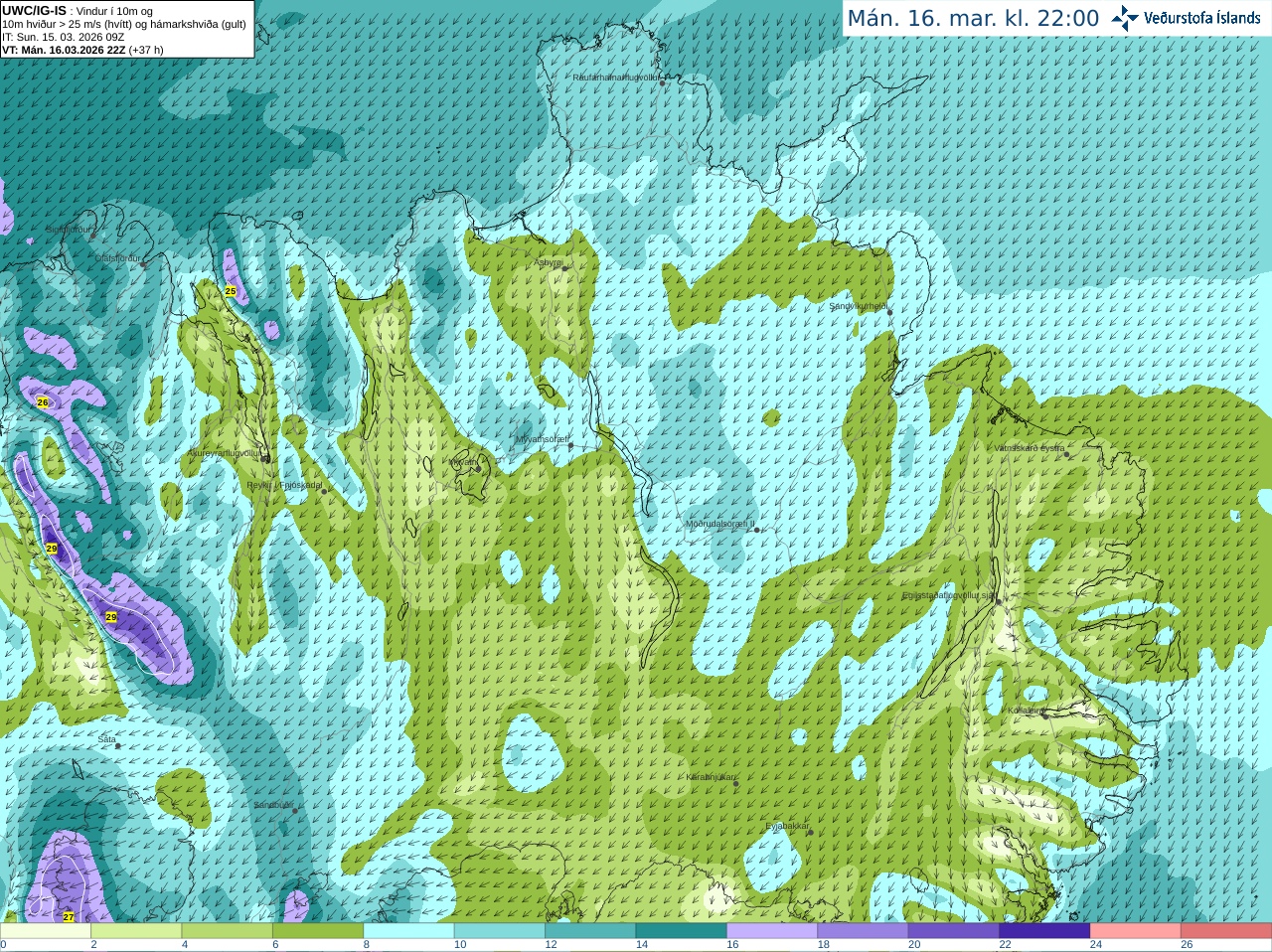1272x952 pixels.
Task: Pick the 12–14 m/s legend swatch
Action: click(x=590, y=931)
